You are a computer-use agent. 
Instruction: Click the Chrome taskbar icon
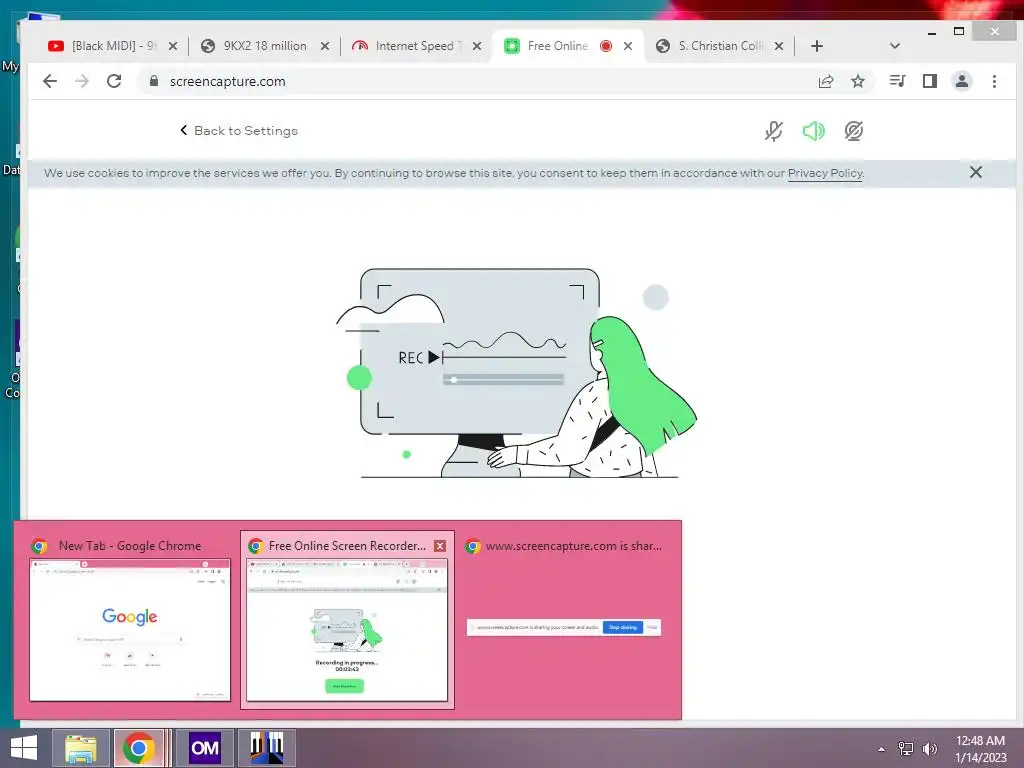click(x=138, y=748)
